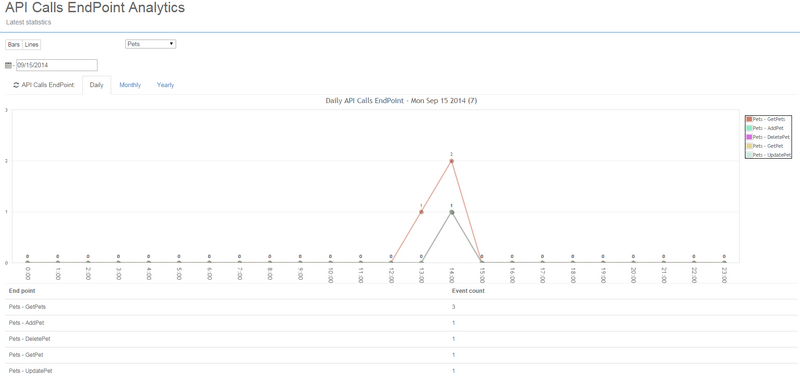The image size is (800, 379).
Task: Click the calendar icon beside the date field
Action: pyautogui.click(x=8, y=65)
